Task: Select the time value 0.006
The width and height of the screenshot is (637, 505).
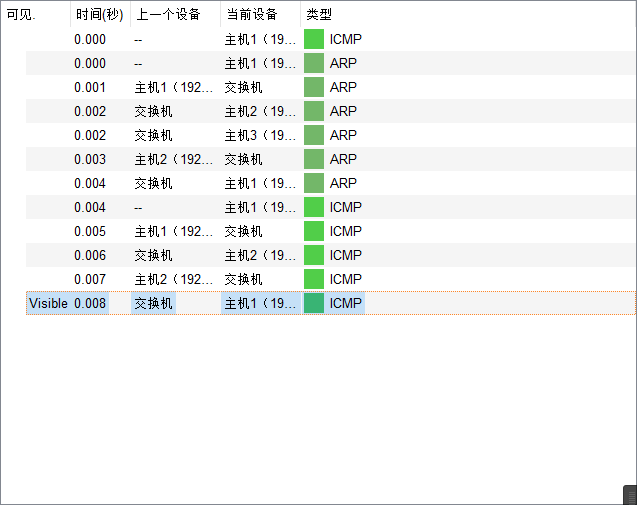Action: (x=90, y=256)
